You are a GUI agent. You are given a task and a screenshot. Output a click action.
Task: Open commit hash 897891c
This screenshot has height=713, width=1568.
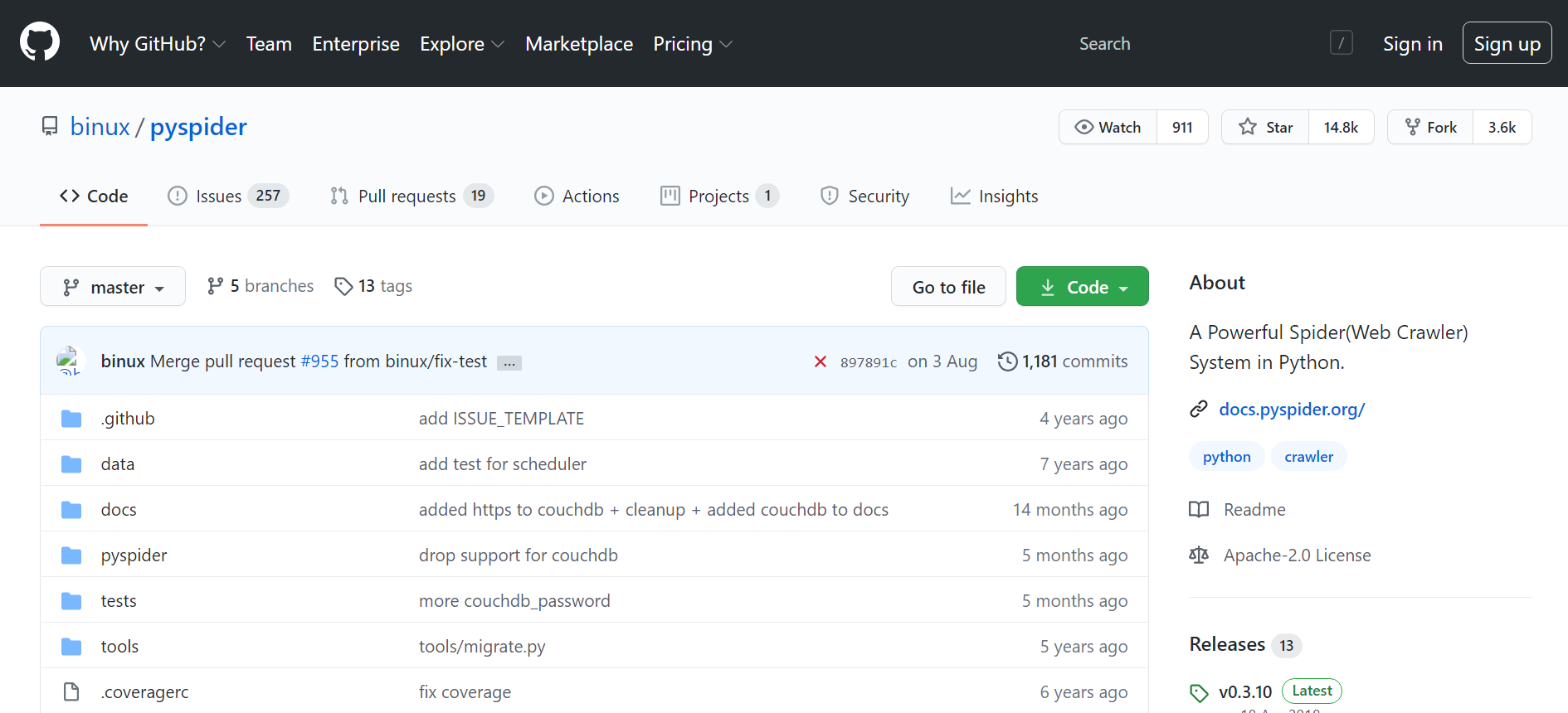tap(869, 362)
